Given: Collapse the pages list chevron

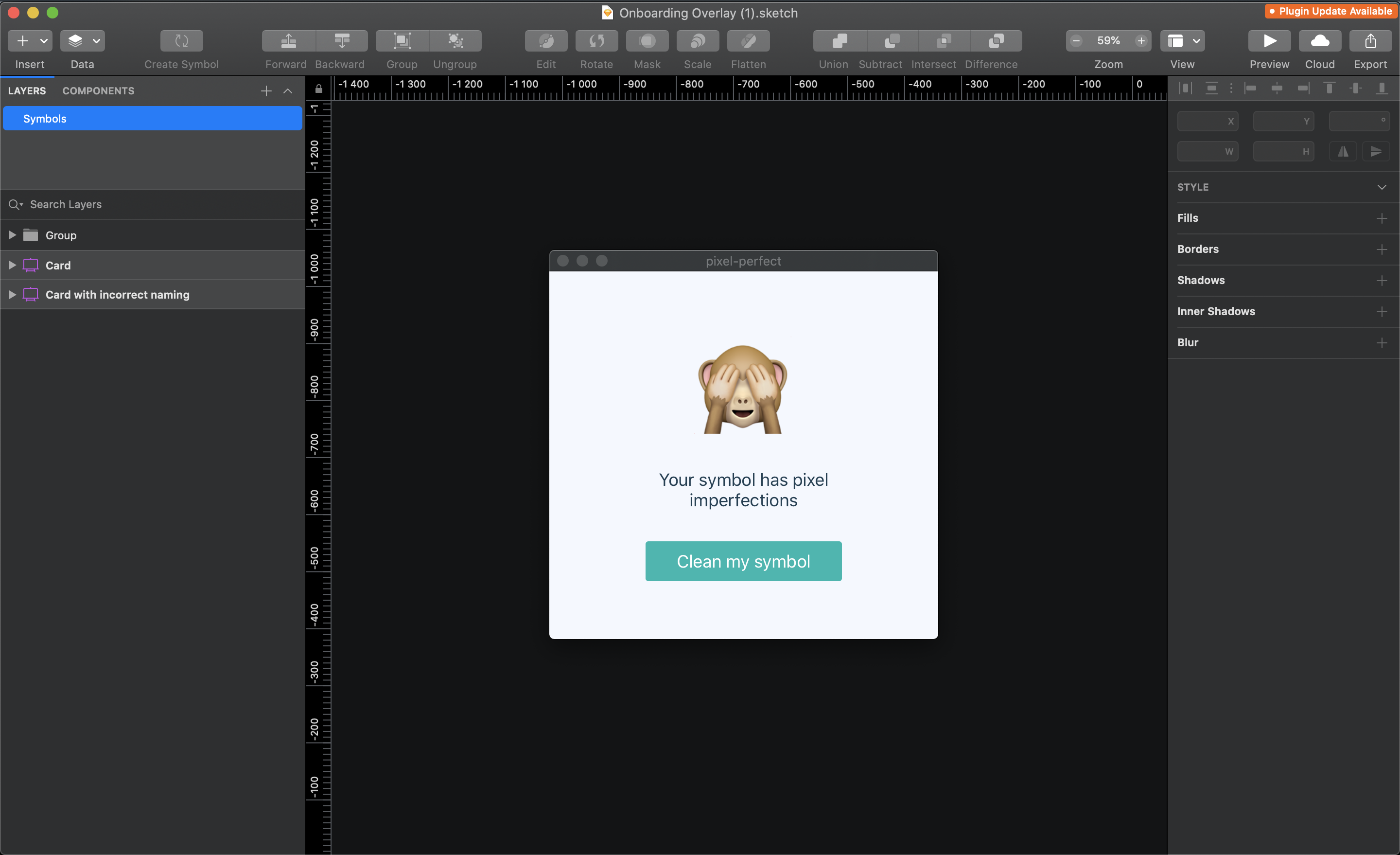Looking at the screenshot, I should pyautogui.click(x=288, y=91).
